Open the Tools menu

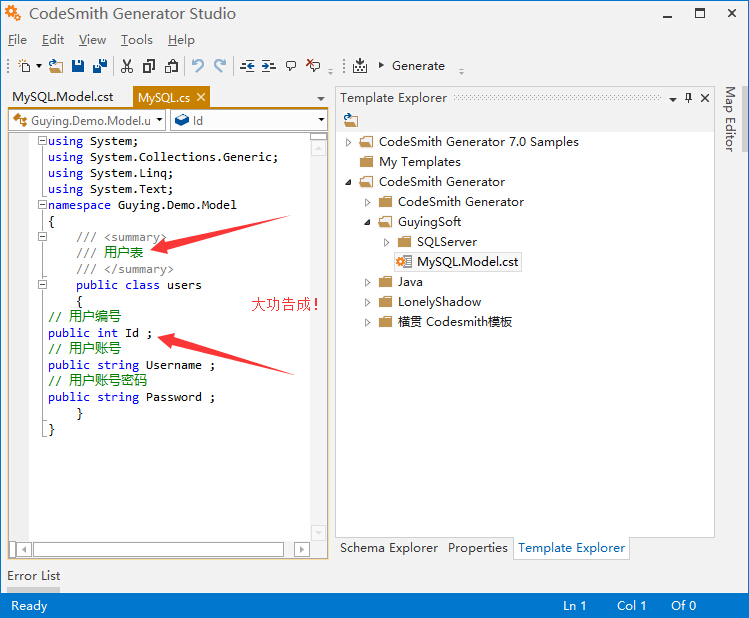pyautogui.click(x=137, y=40)
